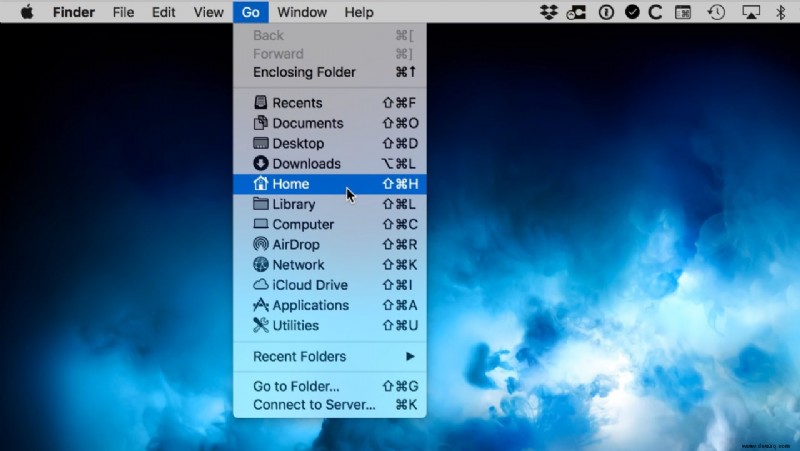Select Applications in the Go menu
Screen dimensions: 800x451
coord(330,305)
